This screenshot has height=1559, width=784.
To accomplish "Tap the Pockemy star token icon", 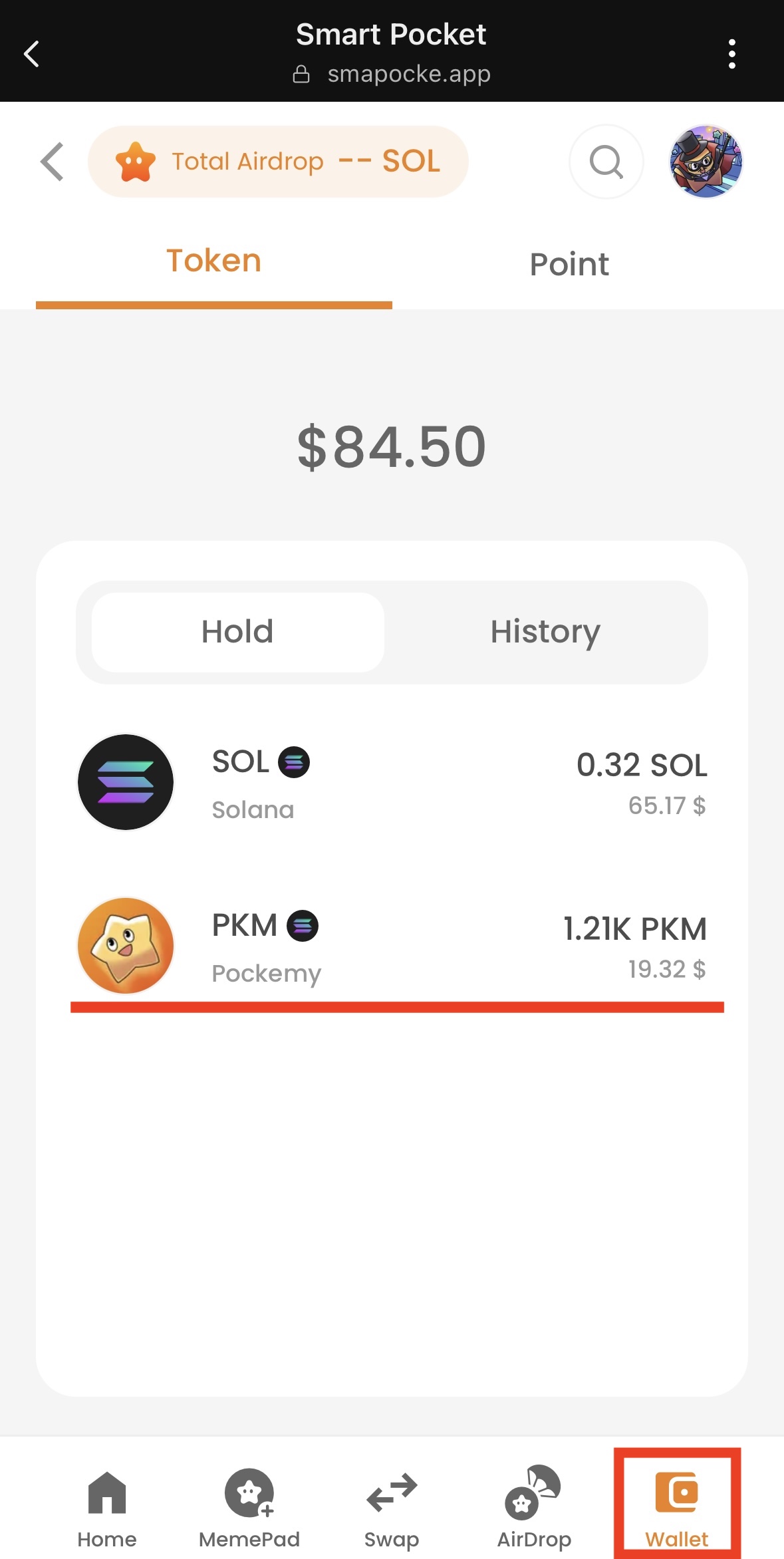I will pos(126,946).
